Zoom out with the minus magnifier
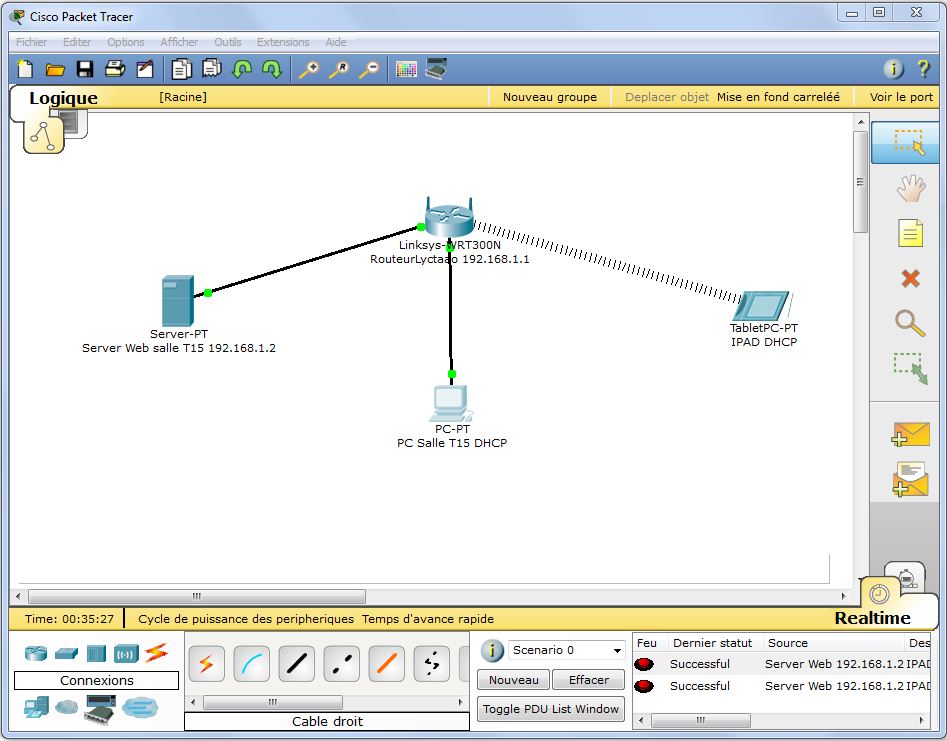Screen dimensions: 947x741 click(369, 69)
